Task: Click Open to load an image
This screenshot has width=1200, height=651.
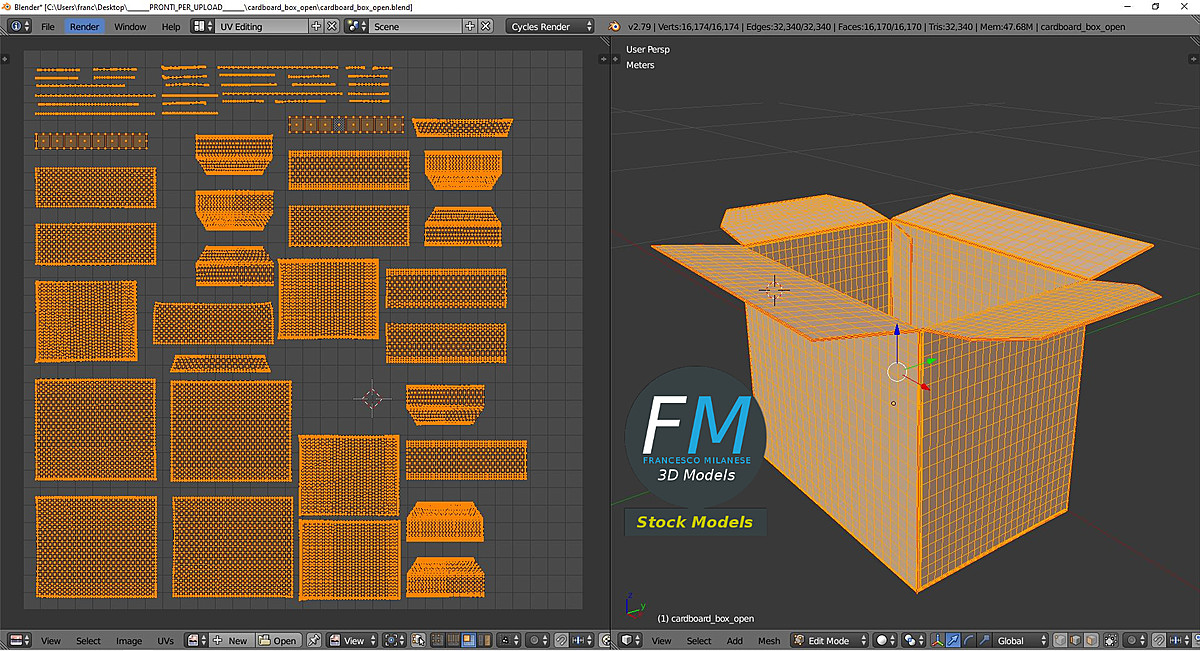Action: (x=280, y=641)
